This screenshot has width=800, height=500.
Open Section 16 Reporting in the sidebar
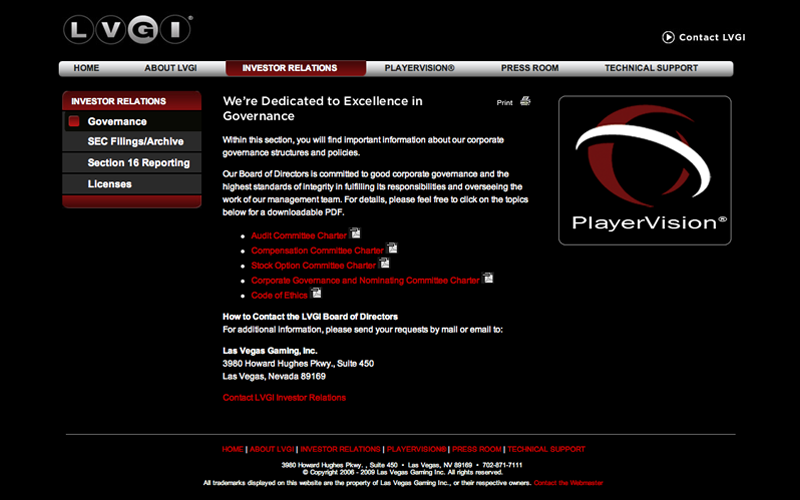138,163
